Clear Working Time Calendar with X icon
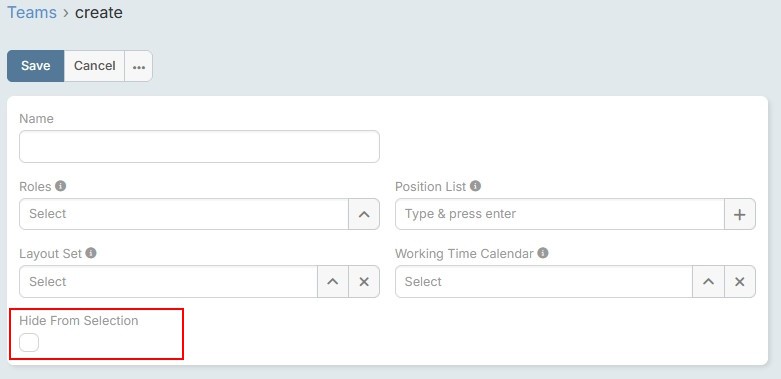 (740, 281)
